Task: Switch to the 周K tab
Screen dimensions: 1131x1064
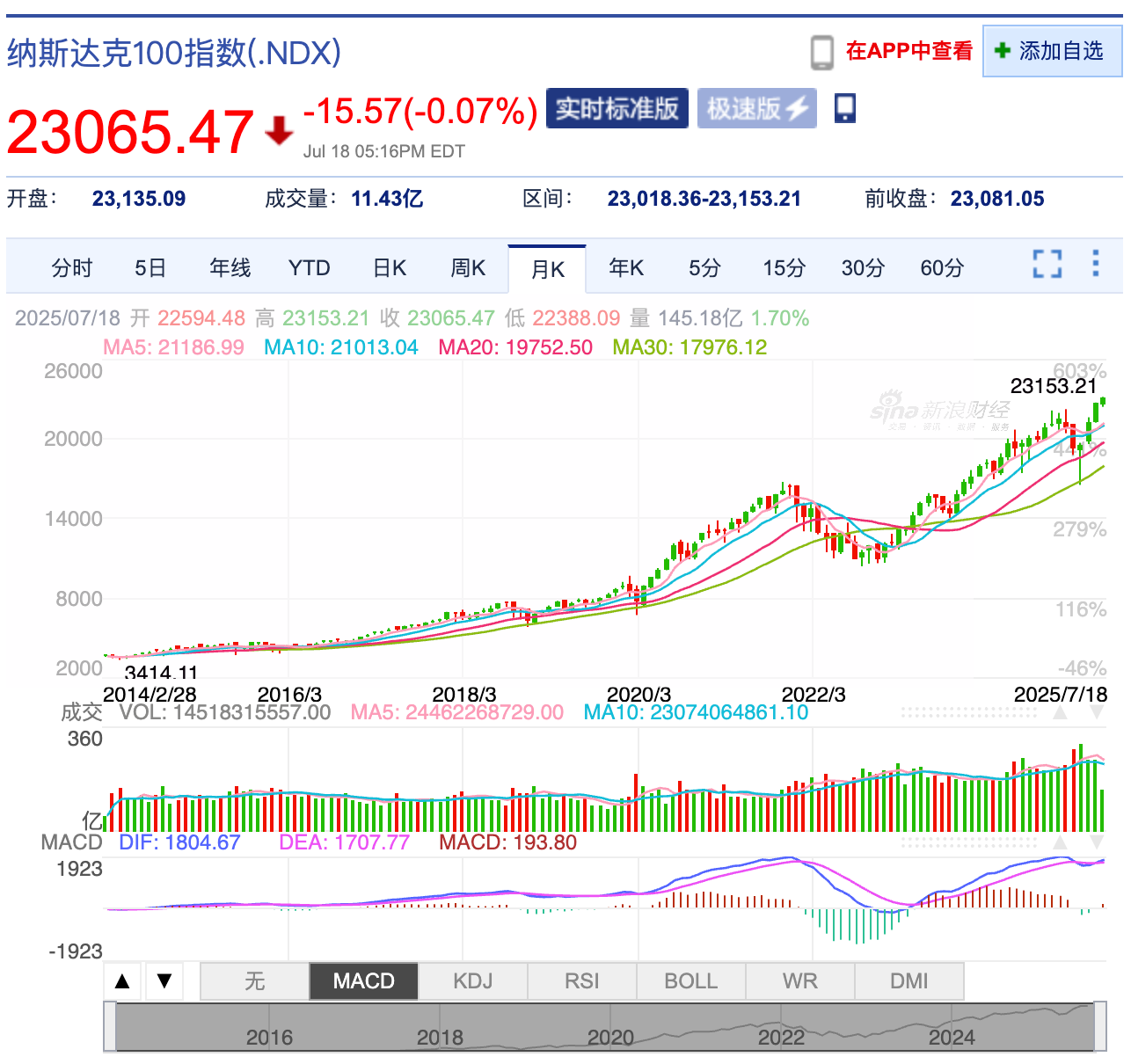Action: tap(468, 268)
